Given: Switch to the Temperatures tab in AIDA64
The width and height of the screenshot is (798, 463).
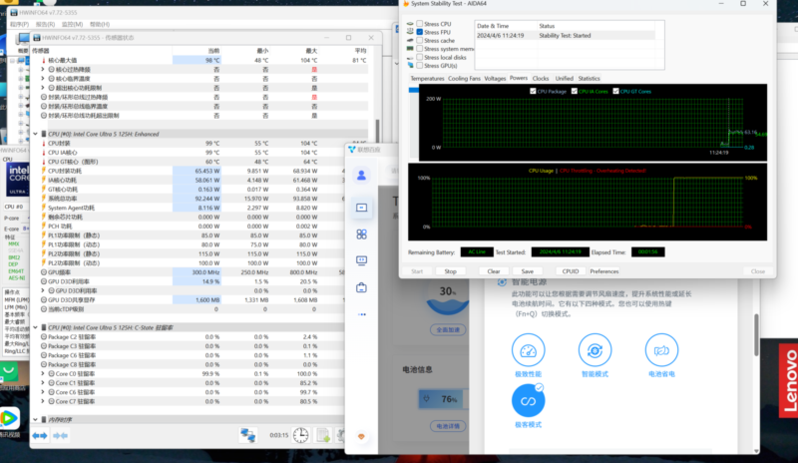Looking at the screenshot, I should click(x=427, y=78).
